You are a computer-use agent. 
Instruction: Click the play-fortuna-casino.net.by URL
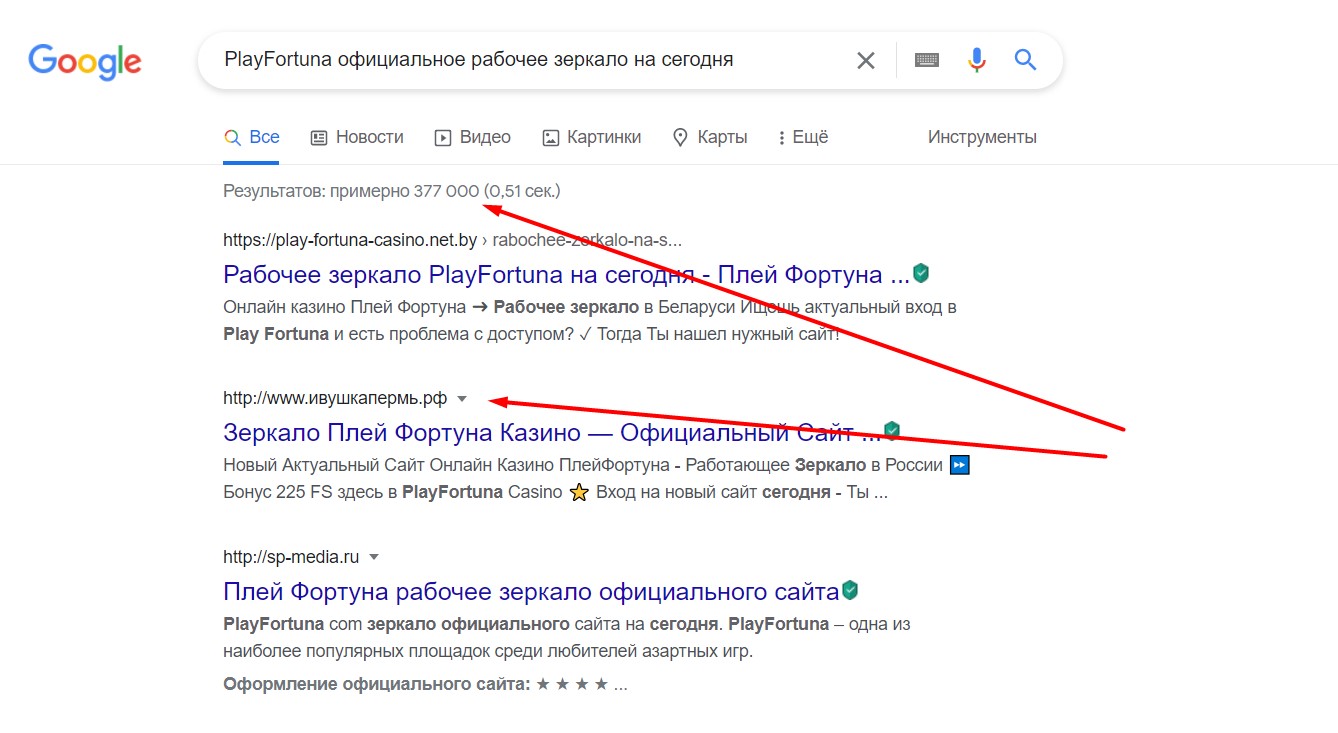tap(348, 240)
